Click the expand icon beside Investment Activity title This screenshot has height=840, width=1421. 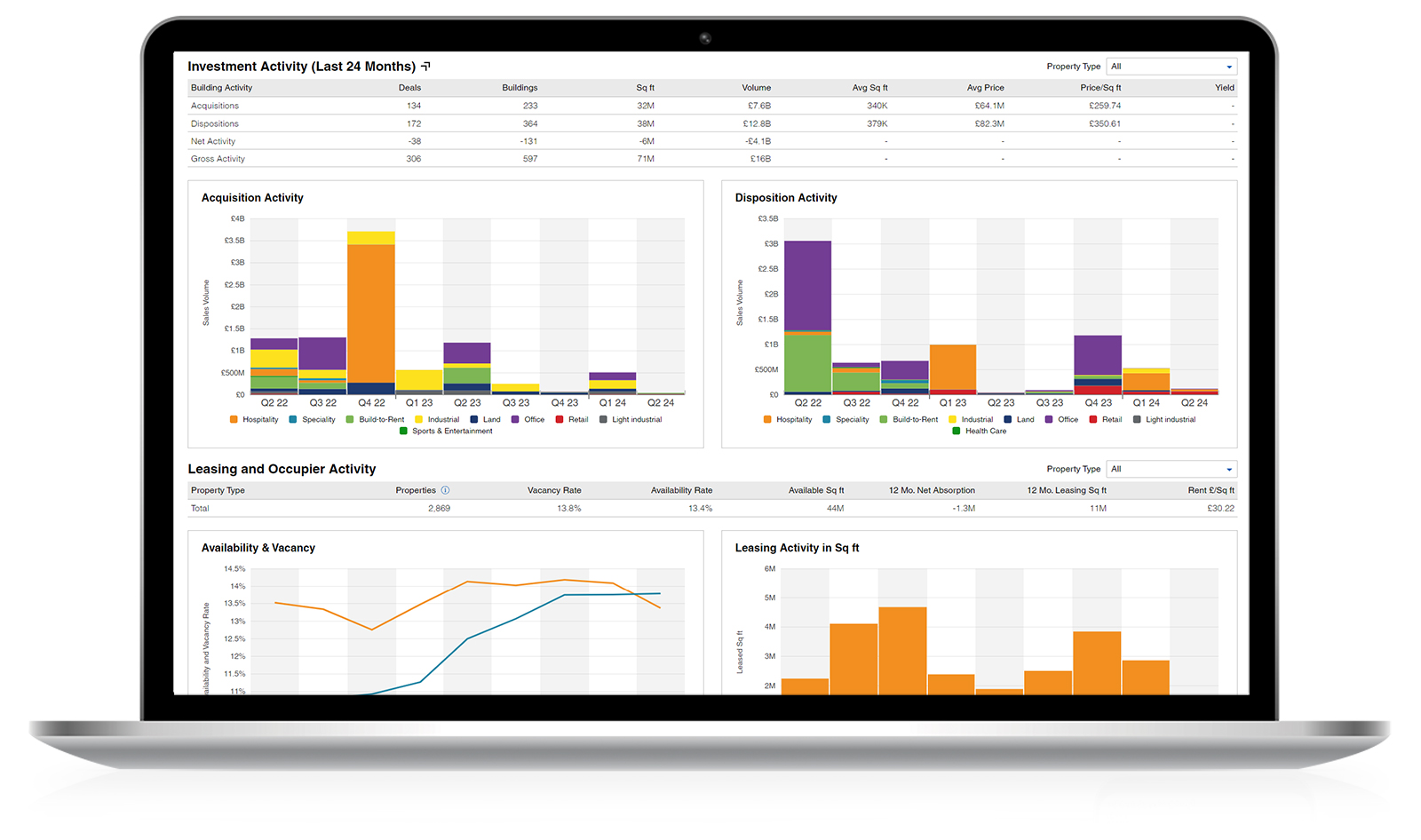pos(426,67)
